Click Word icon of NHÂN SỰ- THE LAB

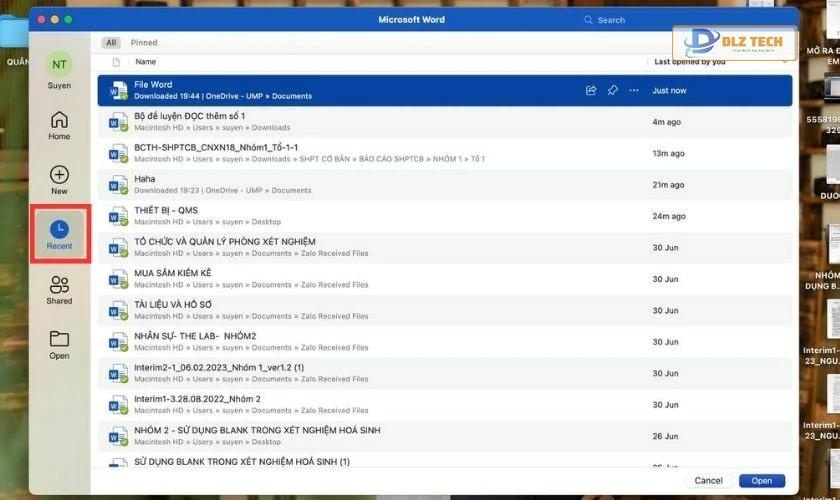[x=118, y=342]
